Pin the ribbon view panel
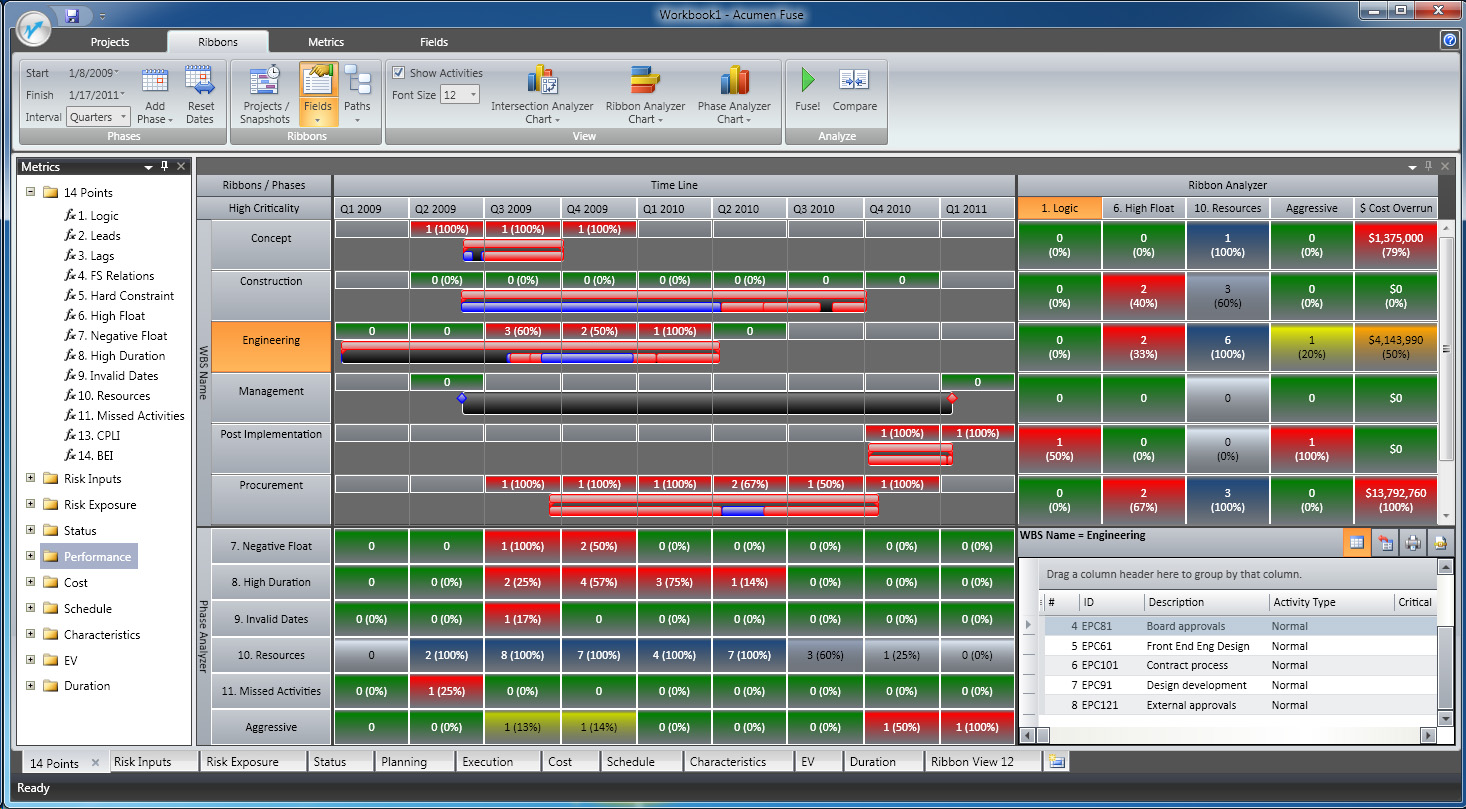This screenshot has width=1466, height=809. click(x=1428, y=166)
